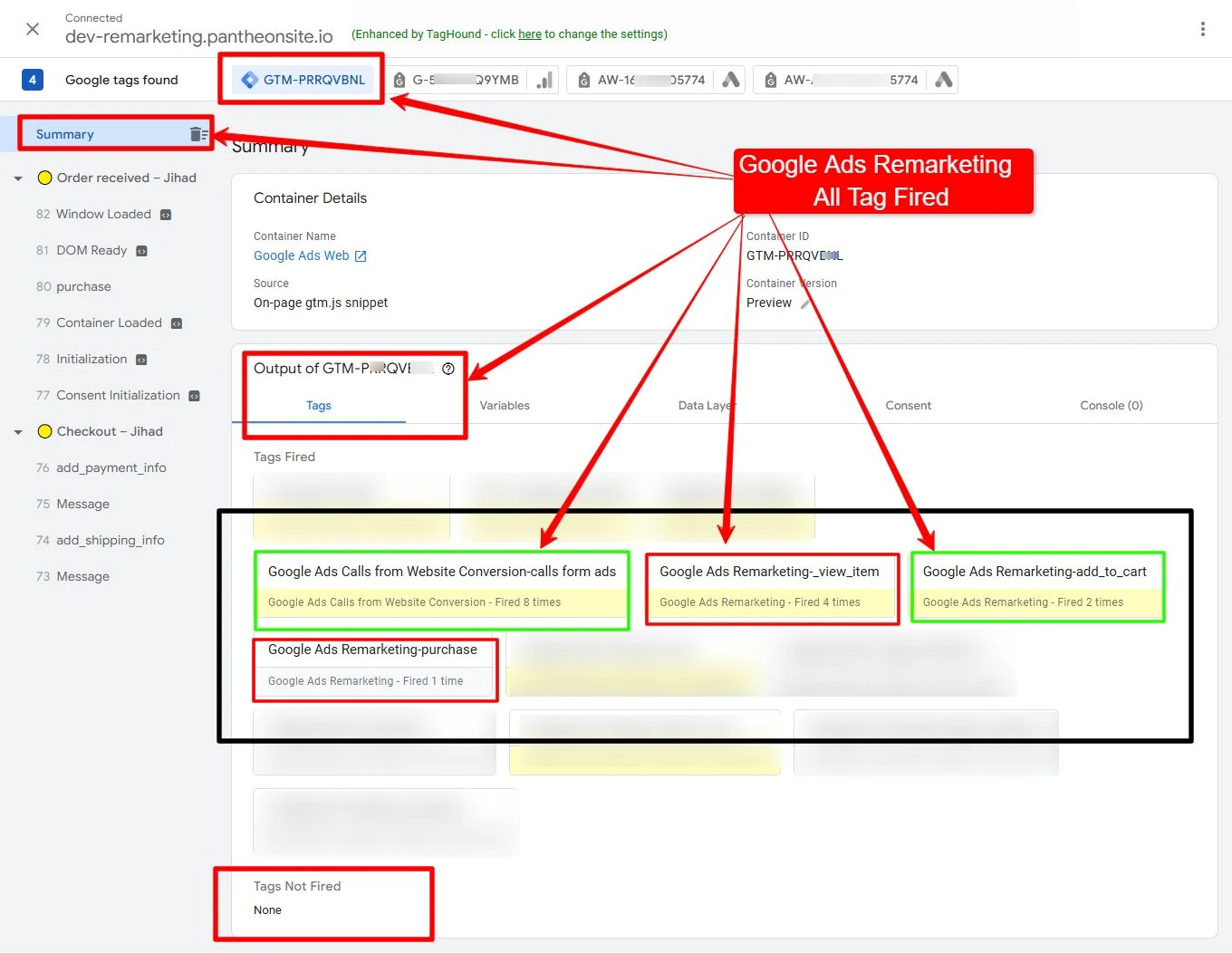Switch to the Console (0) tab
Screen dimensions: 1232x953
(x=1112, y=405)
